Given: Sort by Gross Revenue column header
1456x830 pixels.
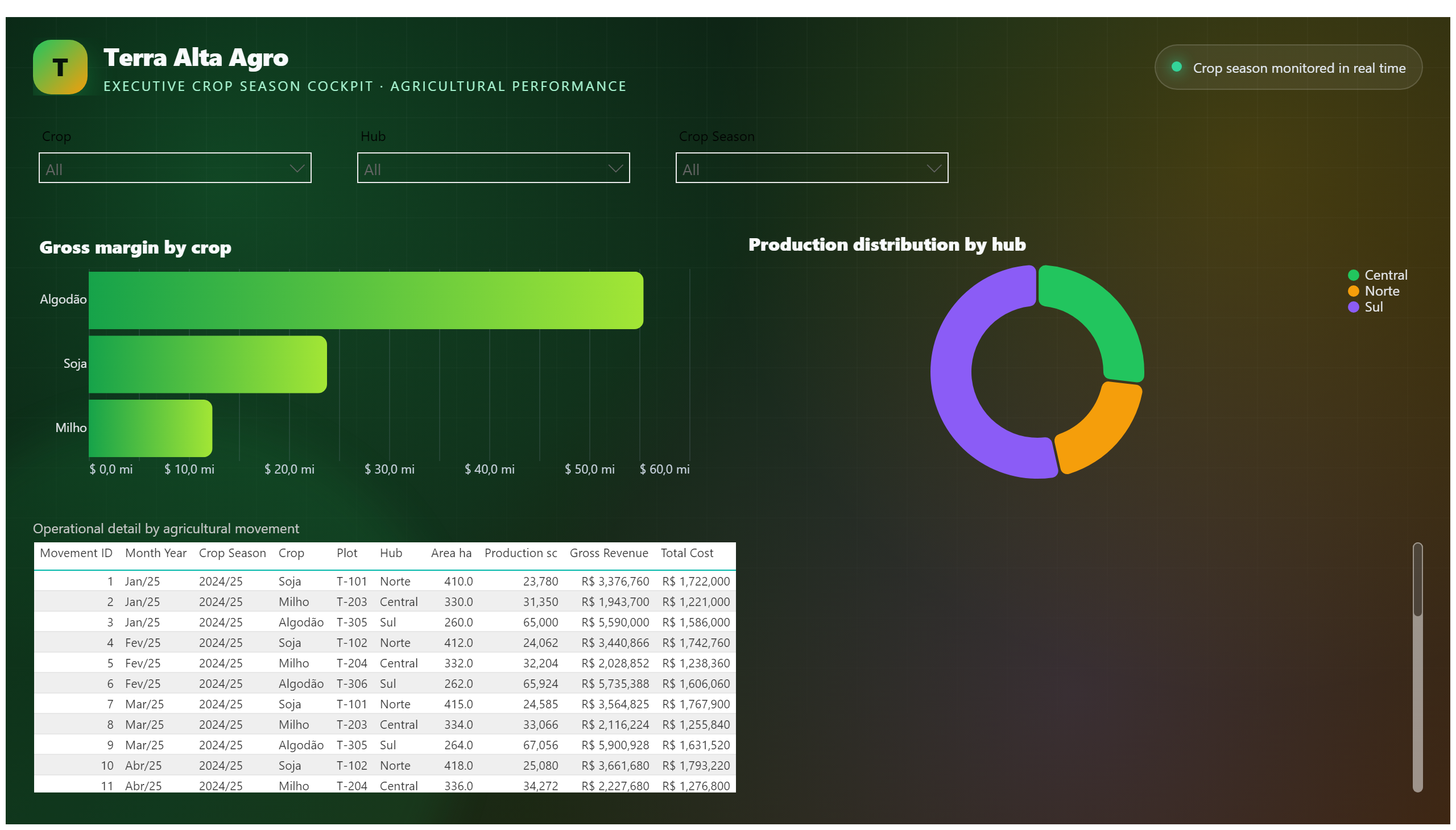Looking at the screenshot, I should click(x=609, y=553).
